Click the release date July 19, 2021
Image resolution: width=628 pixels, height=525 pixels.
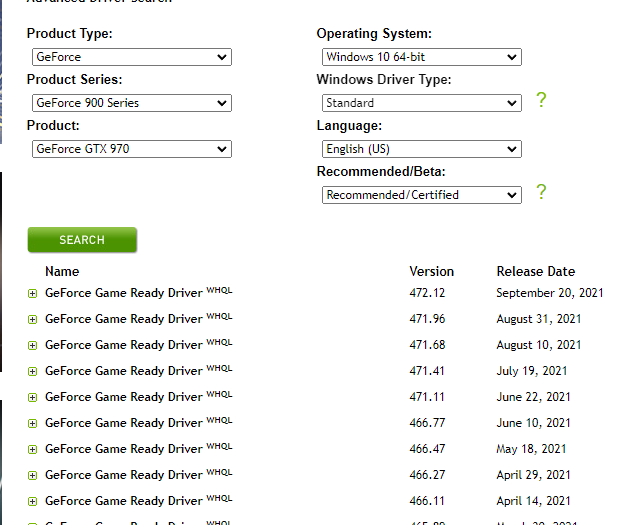pos(532,371)
